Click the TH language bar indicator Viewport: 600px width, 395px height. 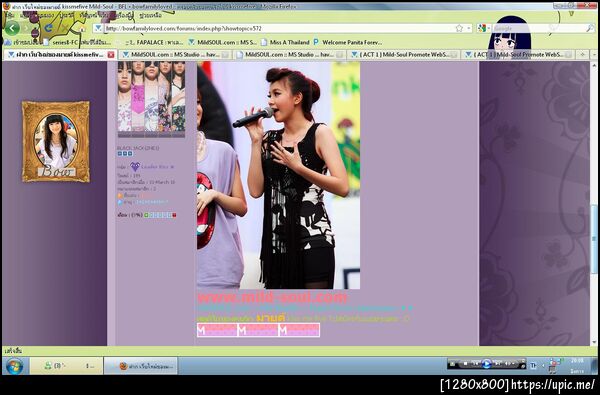tap(533, 366)
